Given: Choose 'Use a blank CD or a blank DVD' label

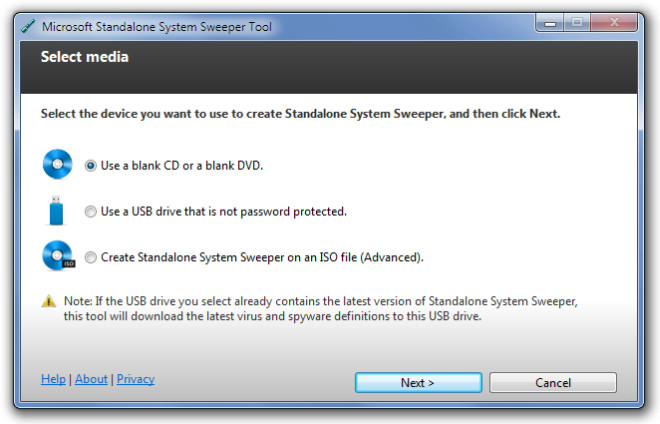Looking at the screenshot, I should pyautogui.click(x=182, y=165).
